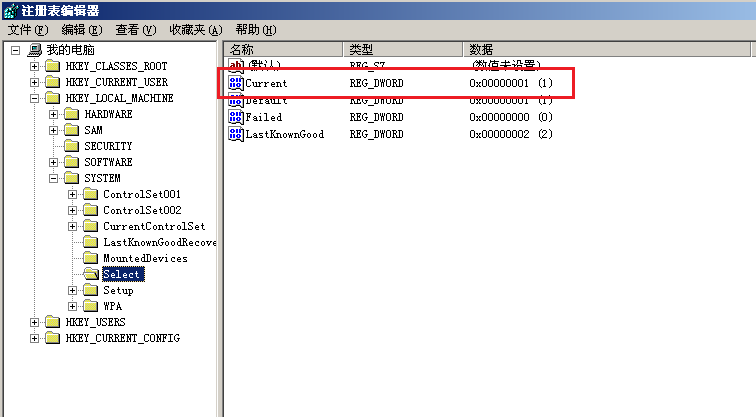Collapse the SYSTEM key
756x417 pixels.
pos(53,178)
